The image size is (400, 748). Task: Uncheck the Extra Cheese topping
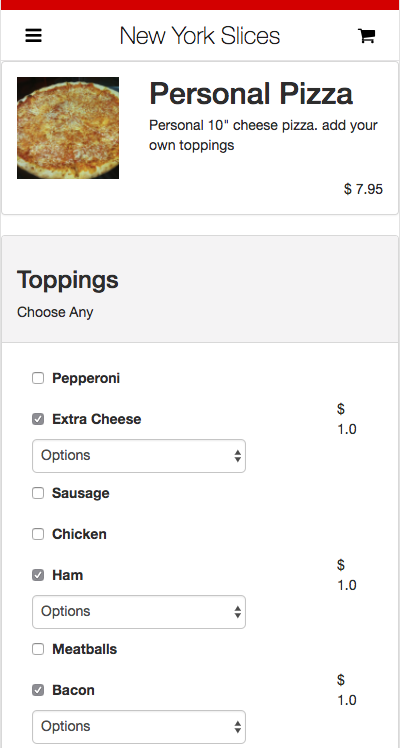[38, 419]
